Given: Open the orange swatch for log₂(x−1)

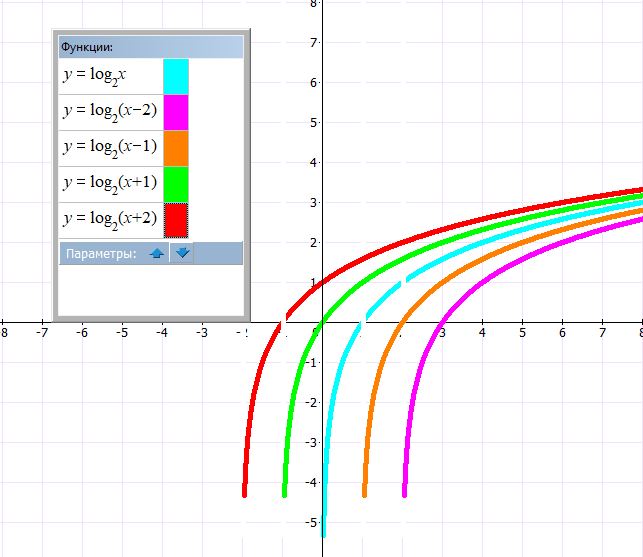Looking at the screenshot, I should (x=175, y=148).
